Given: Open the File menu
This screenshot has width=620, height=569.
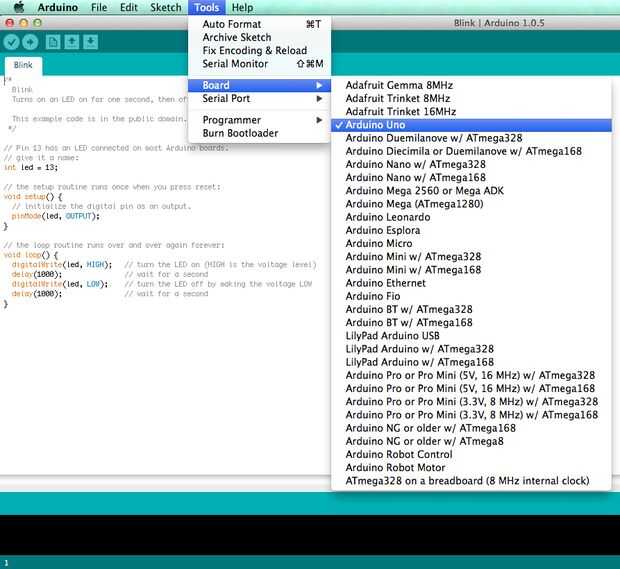Looking at the screenshot, I should [99, 7].
